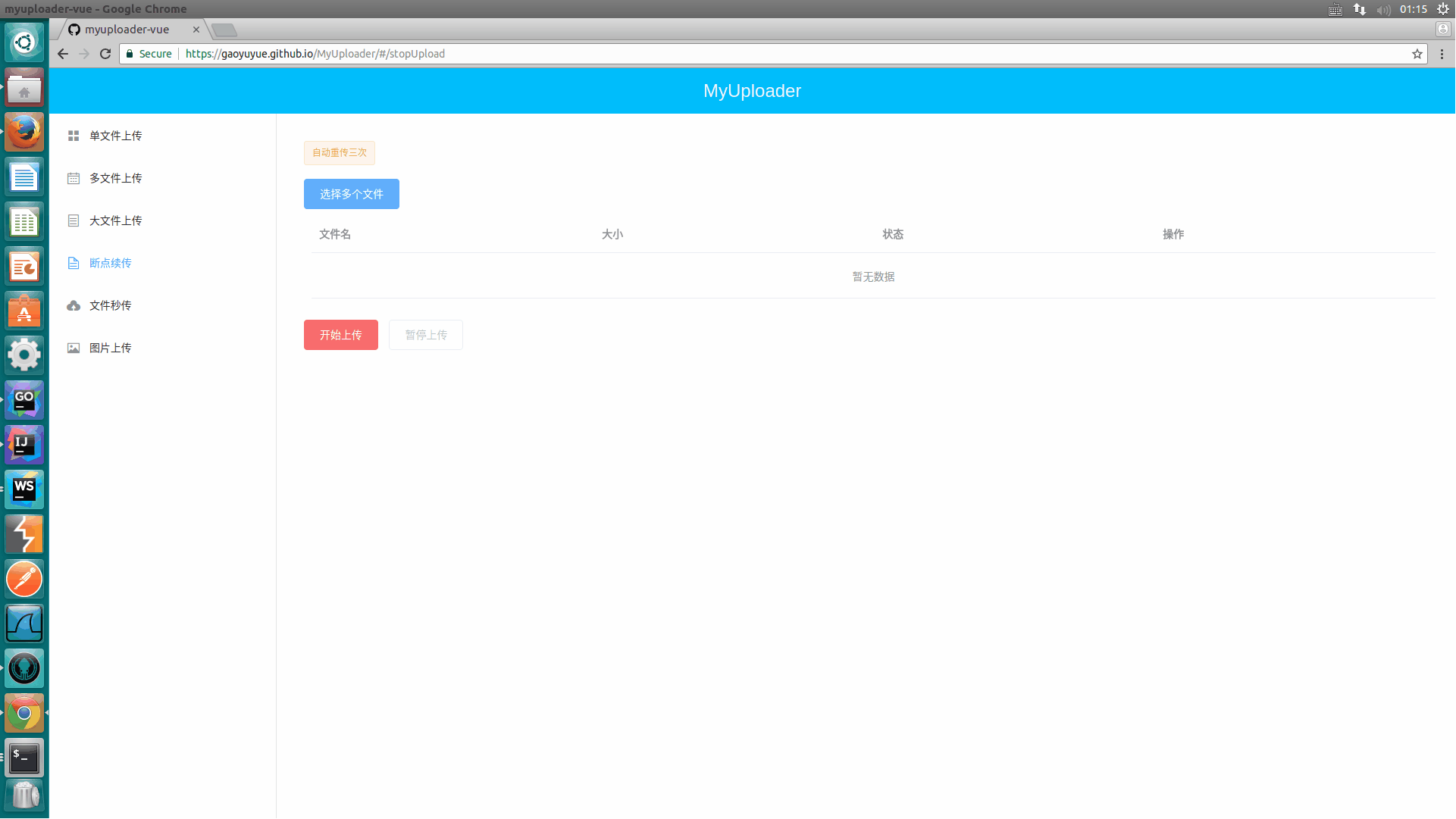Switch to the myuploader-vue browser tab
Viewport: 1456px width, 819px height.
click(127, 30)
